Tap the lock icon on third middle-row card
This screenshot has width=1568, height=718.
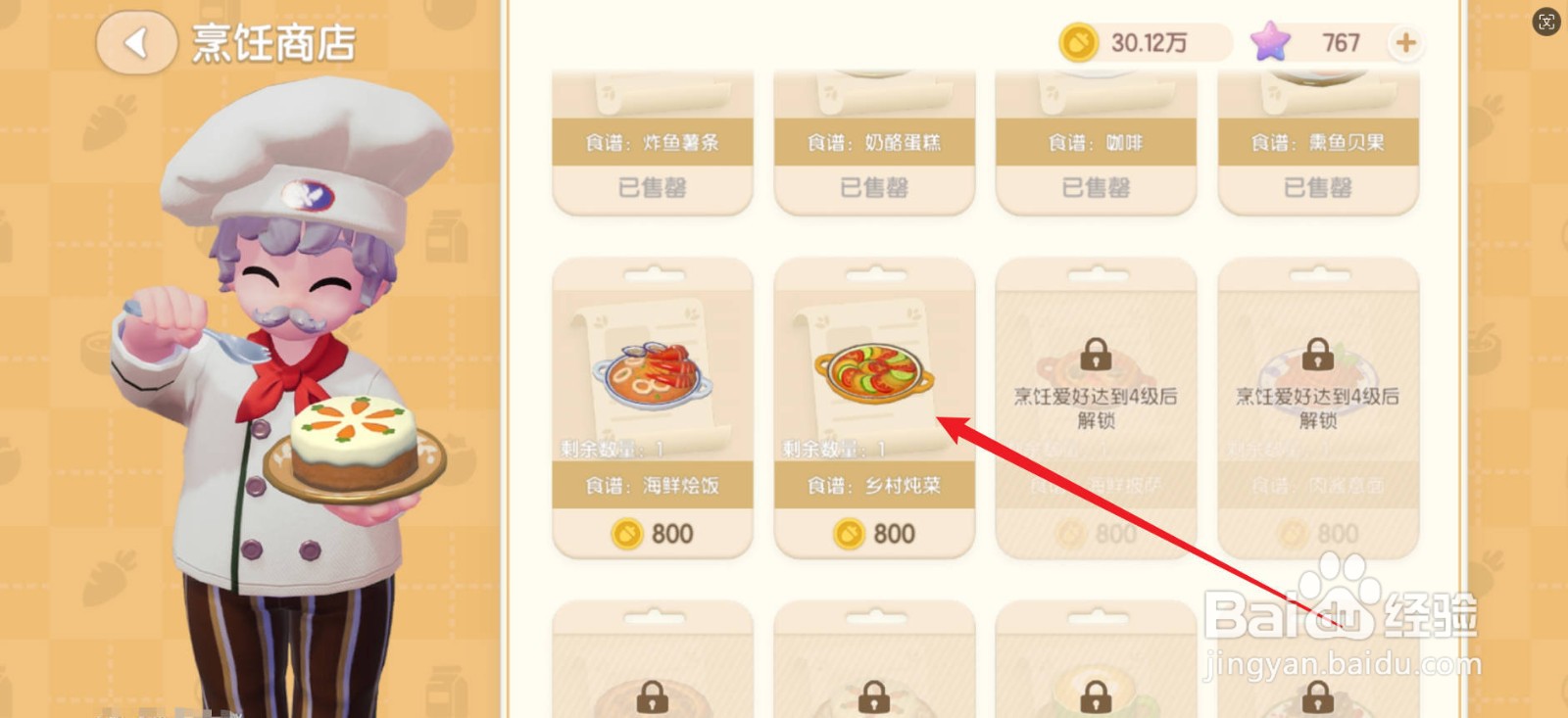coord(1096,354)
